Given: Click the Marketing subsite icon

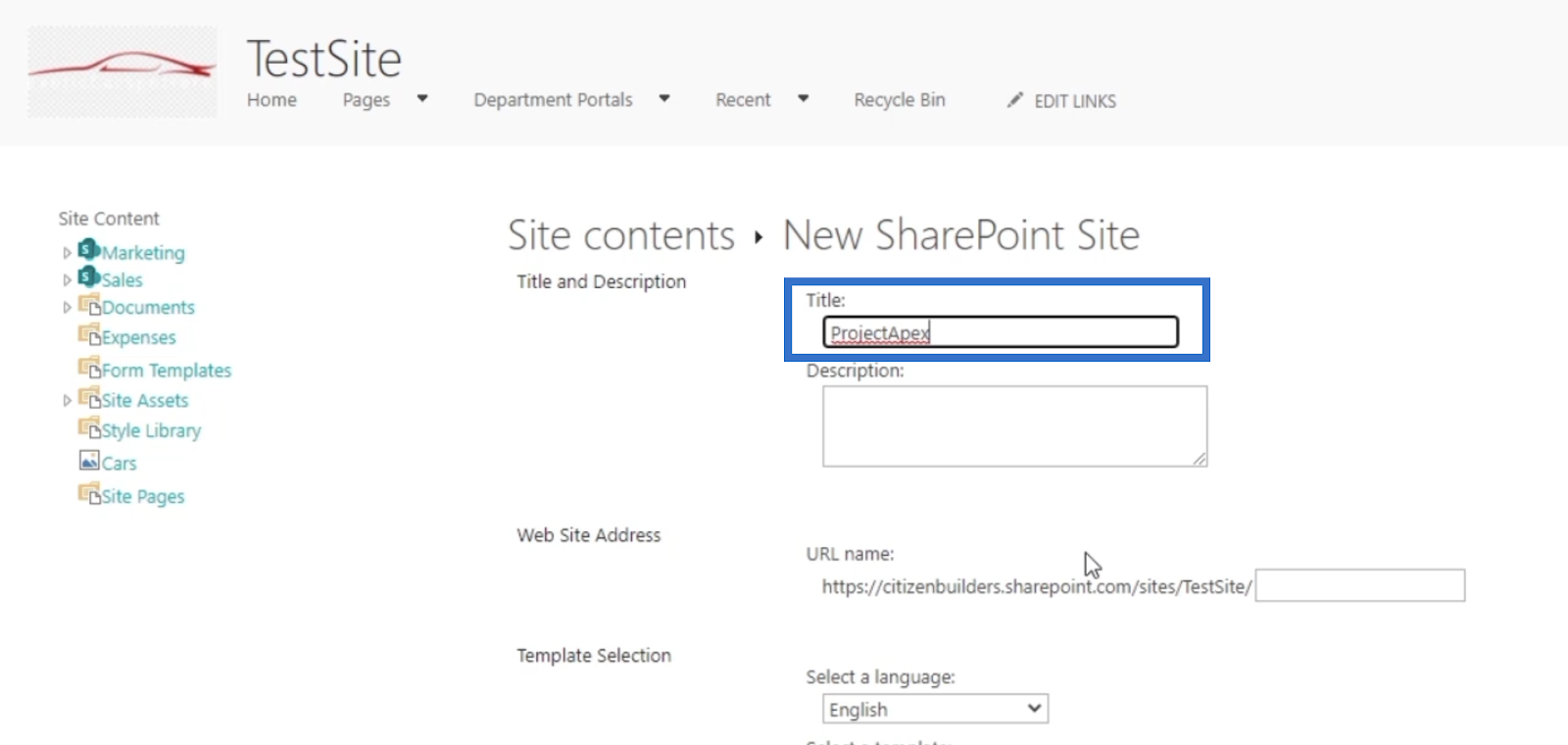Looking at the screenshot, I should pyautogui.click(x=89, y=250).
